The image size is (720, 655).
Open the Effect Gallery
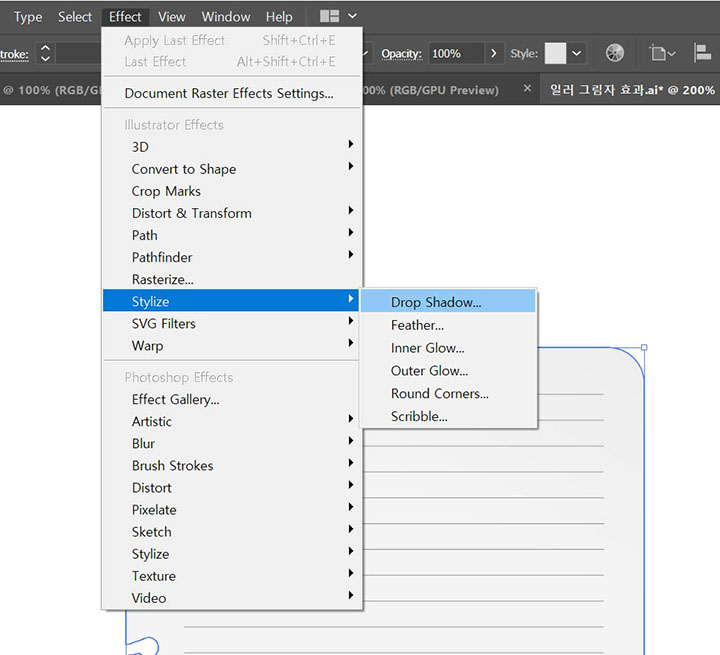click(x=232, y=399)
